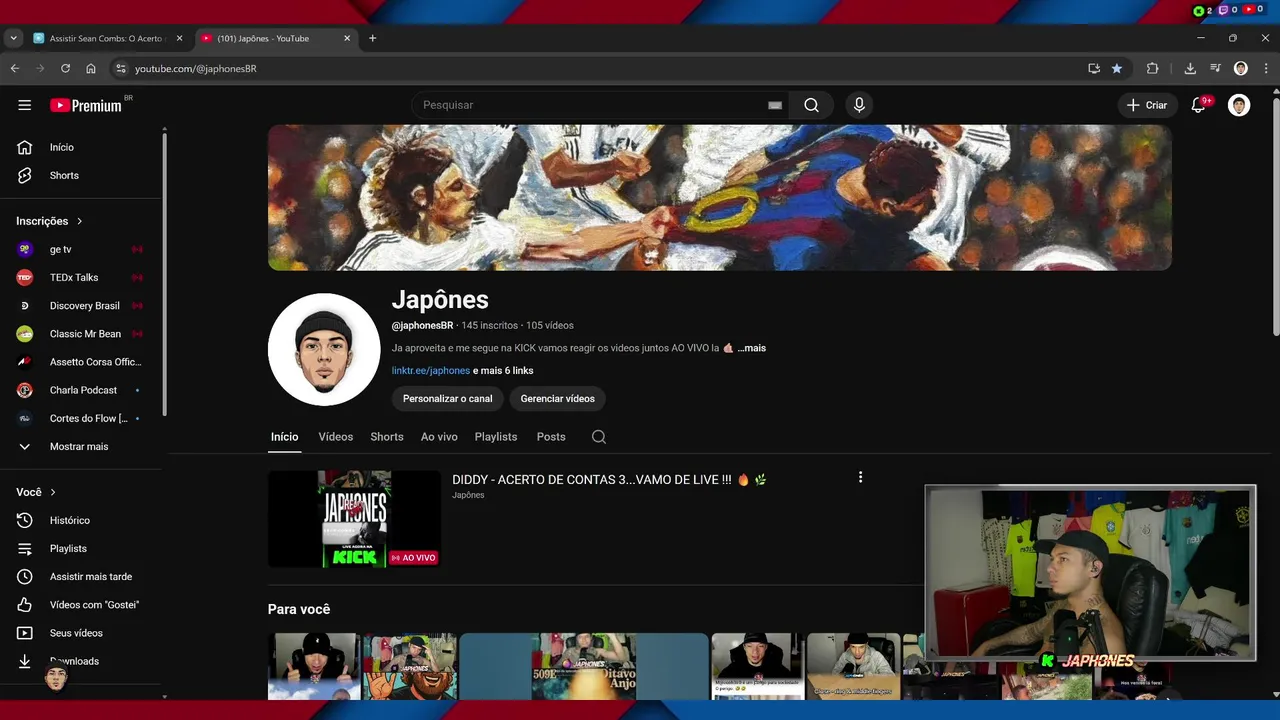Viewport: 1280px width, 720px height.
Task: Expand the Inscrições section
Action: coord(50,221)
